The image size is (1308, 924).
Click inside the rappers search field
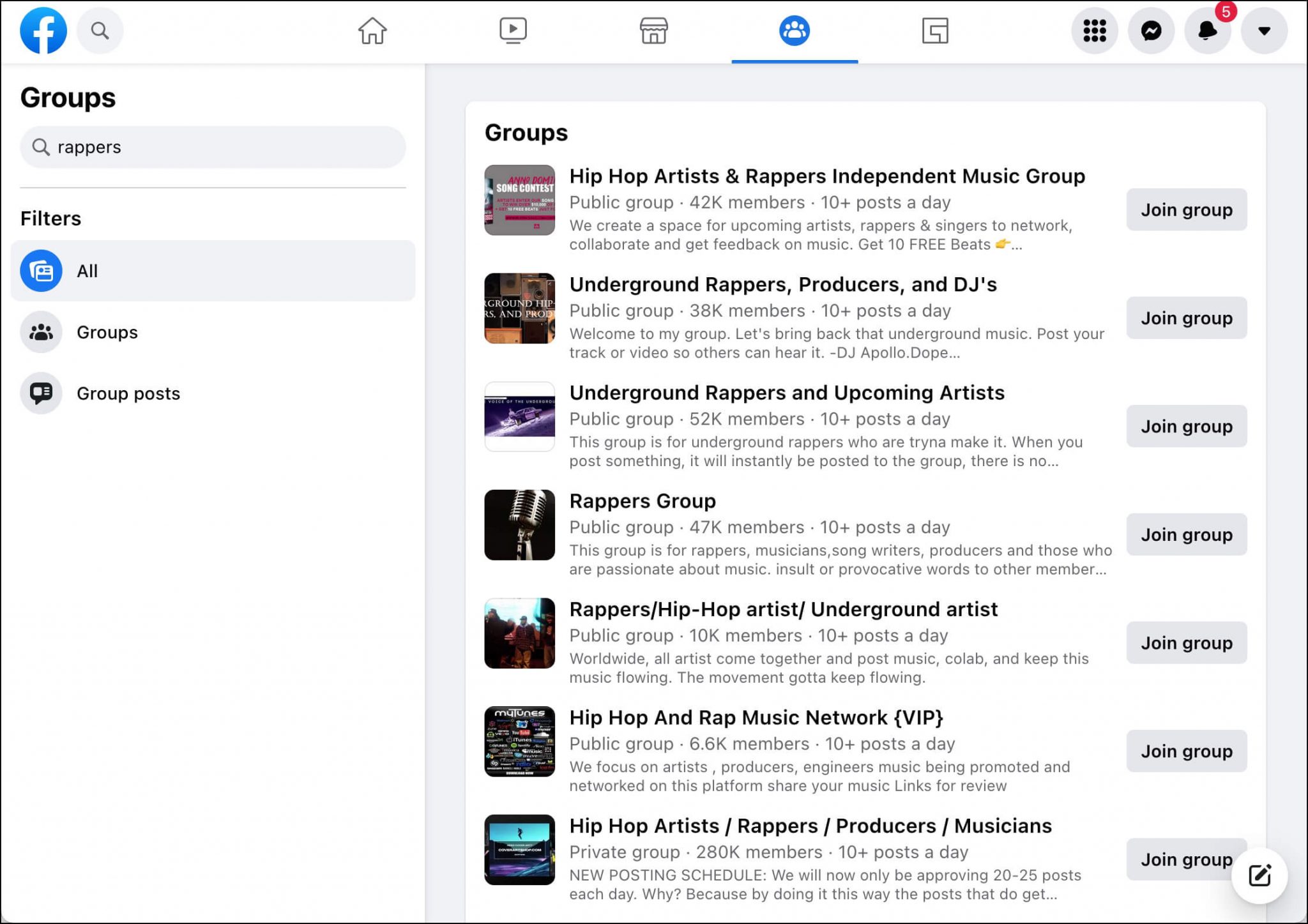pyautogui.click(x=213, y=147)
